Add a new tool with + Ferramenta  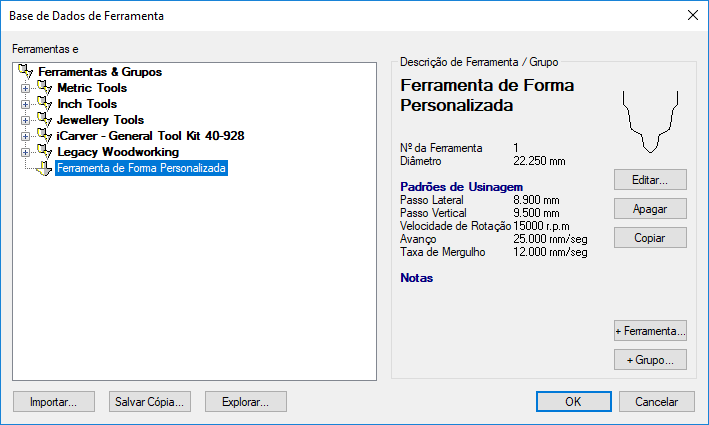650,330
